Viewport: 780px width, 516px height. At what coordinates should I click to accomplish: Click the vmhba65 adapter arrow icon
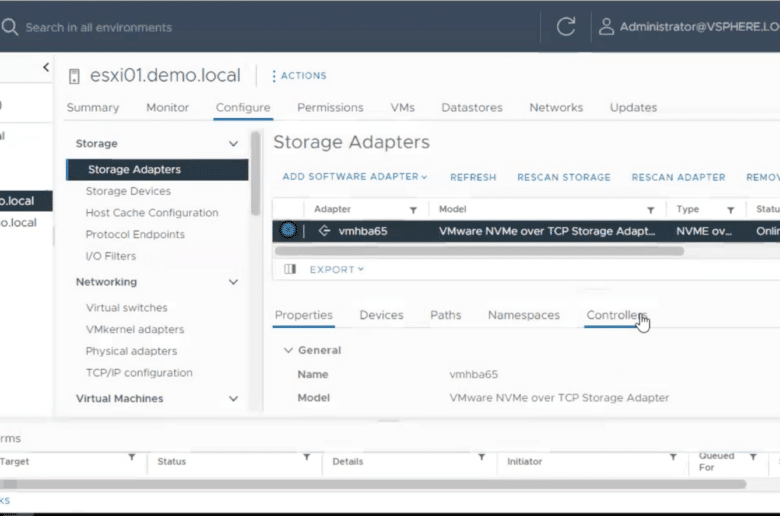coord(324,231)
